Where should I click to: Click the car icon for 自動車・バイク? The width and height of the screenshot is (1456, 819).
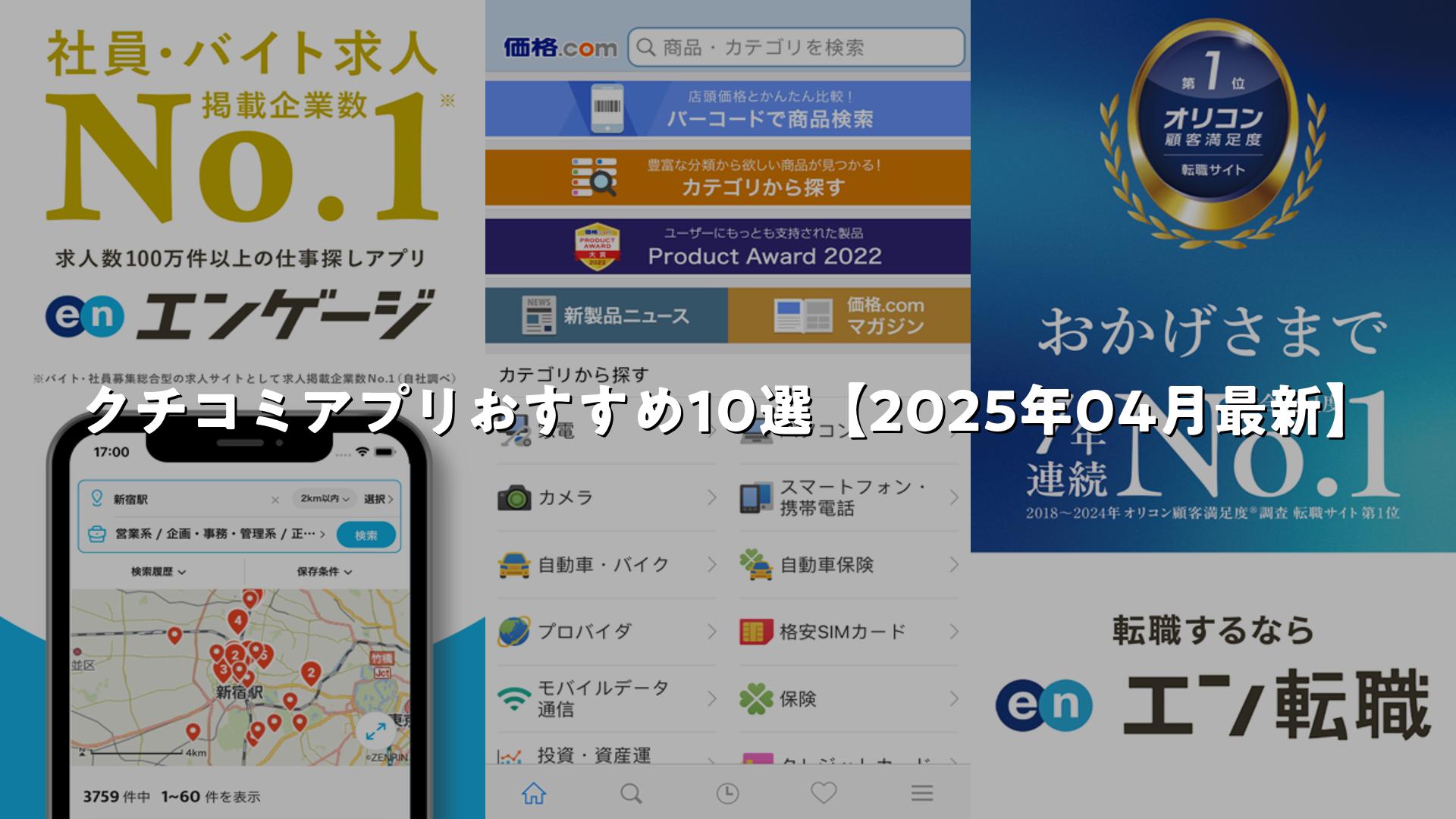tap(515, 564)
